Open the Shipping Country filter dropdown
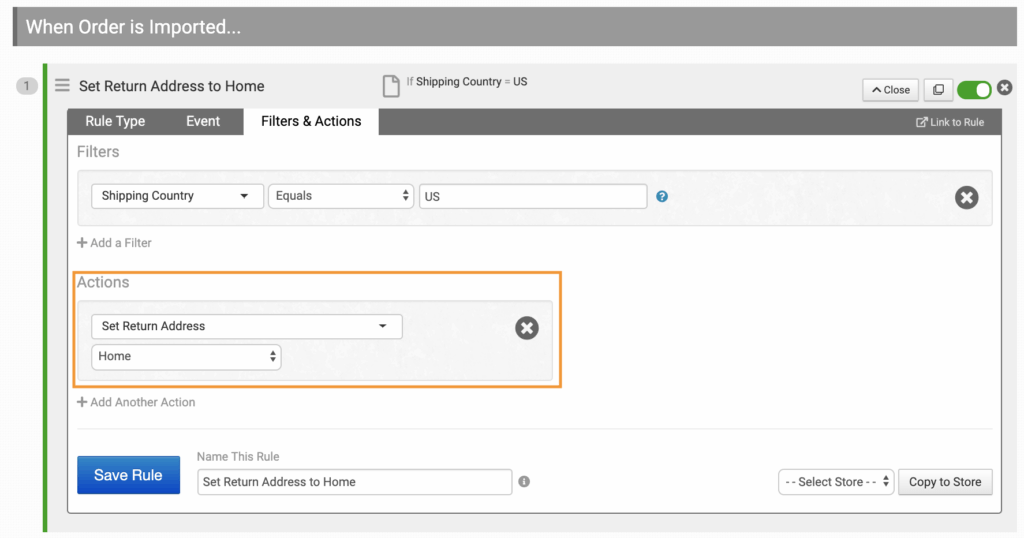Image resolution: width=1024 pixels, height=538 pixels. pos(177,196)
